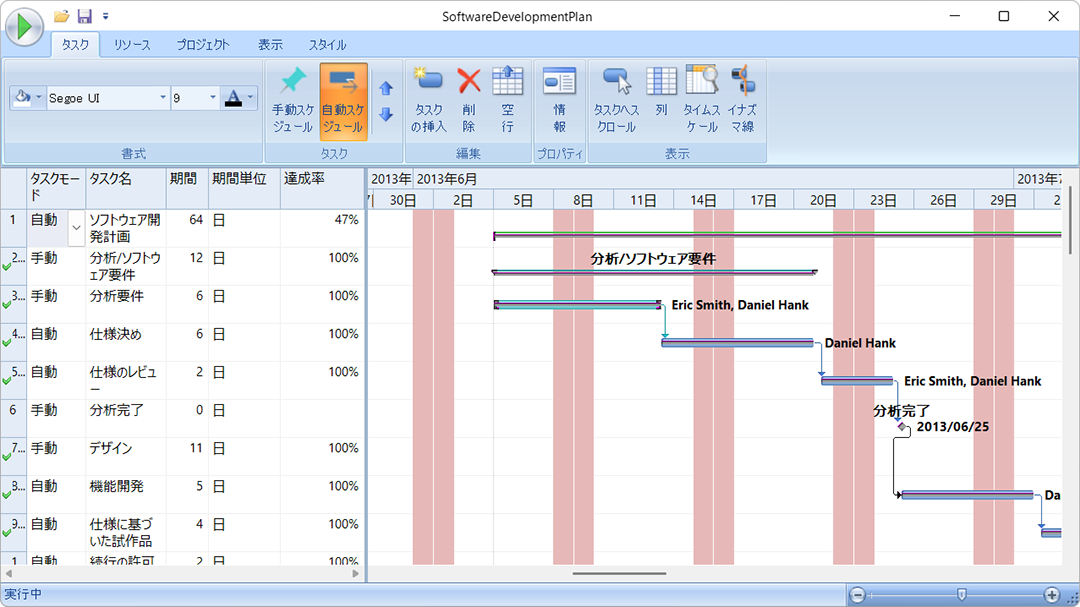1080x607 pixels.
Task: Open the 列 columns button
Action: point(661,101)
